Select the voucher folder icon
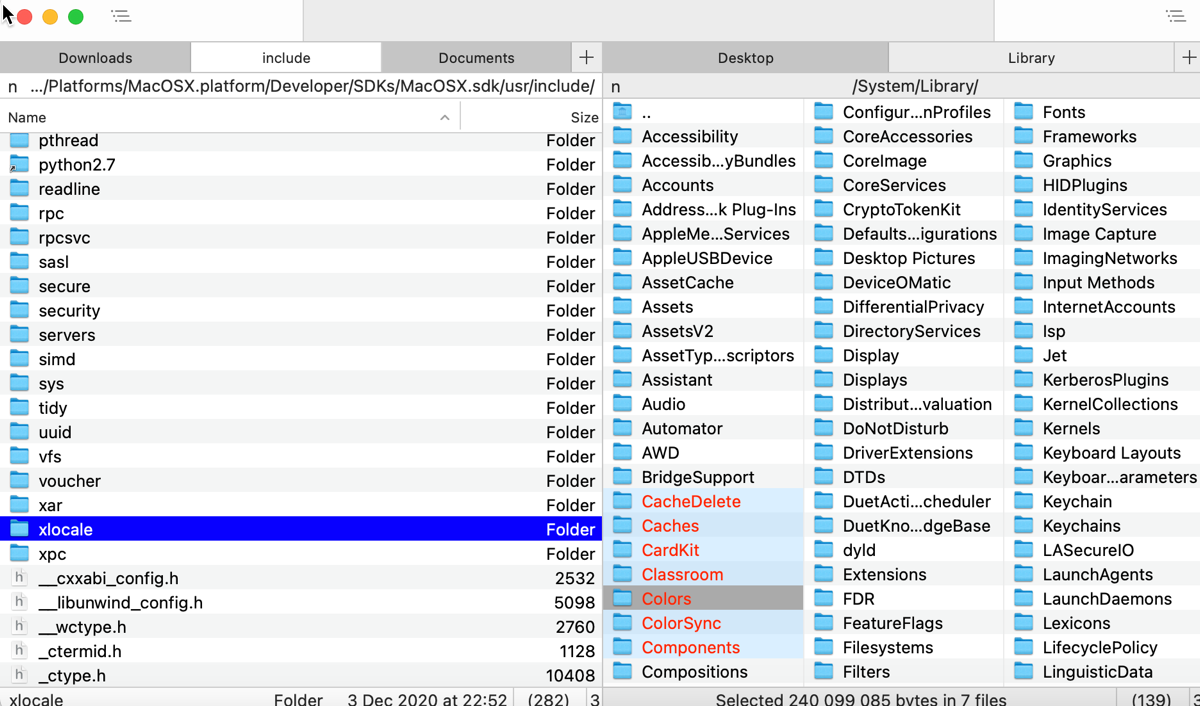 coord(20,480)
